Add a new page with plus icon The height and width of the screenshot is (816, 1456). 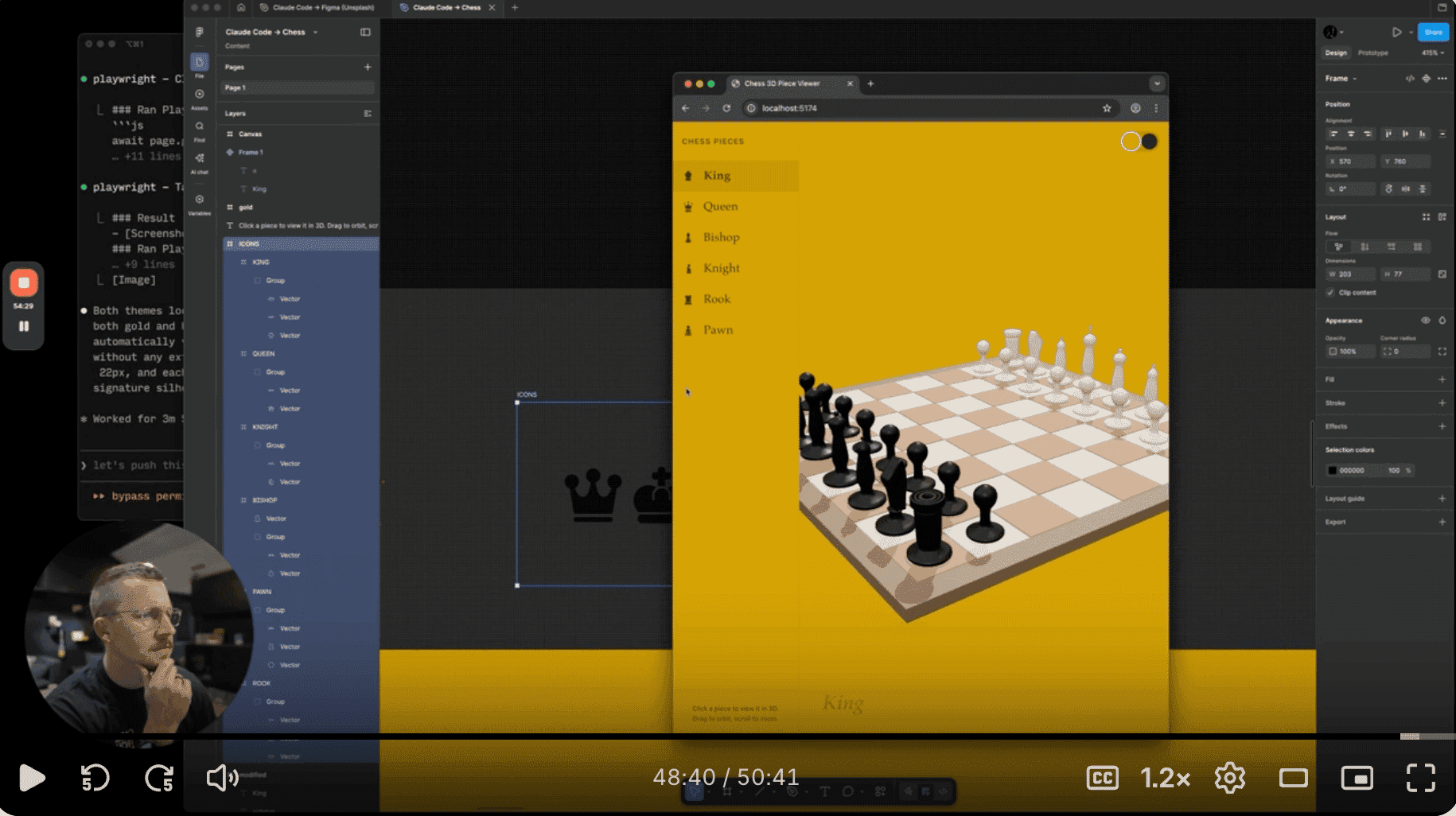pos(368,67)
